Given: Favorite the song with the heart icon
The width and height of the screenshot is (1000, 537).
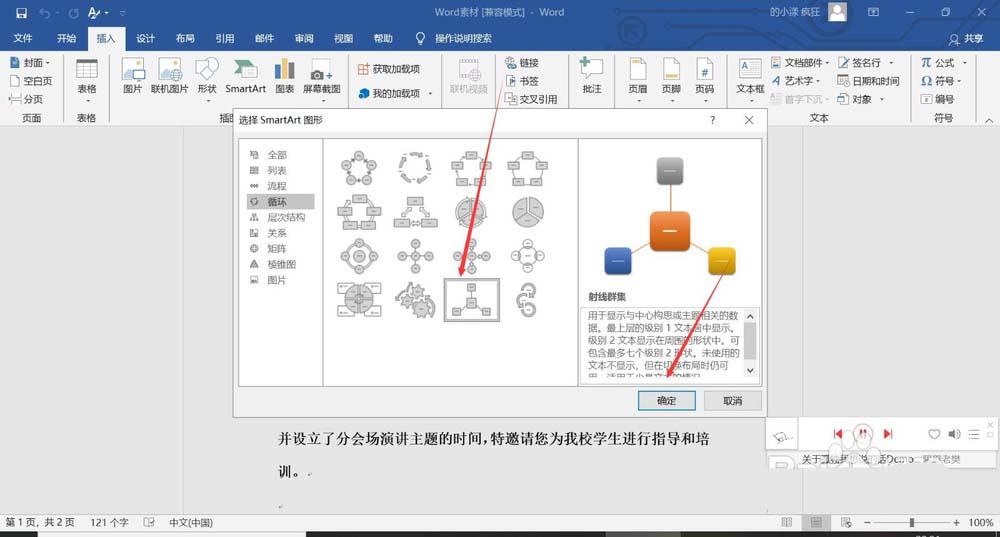Looking at the screenshot, I should 934,434.
